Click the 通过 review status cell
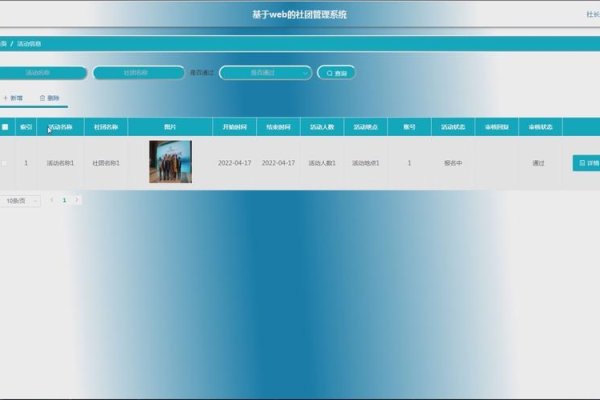The width and height of the screenshot is (600, 400). 538,163
